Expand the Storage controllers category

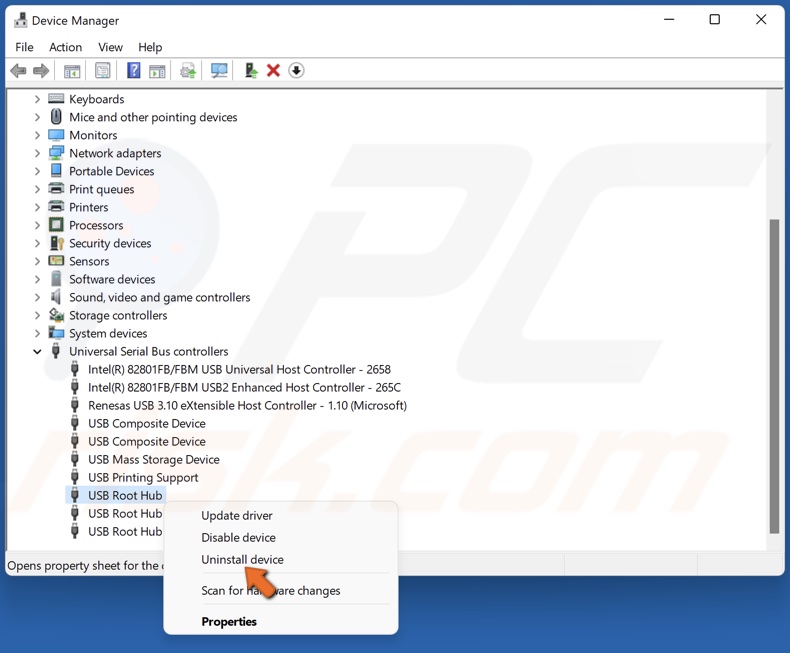(x=37, y=315)
